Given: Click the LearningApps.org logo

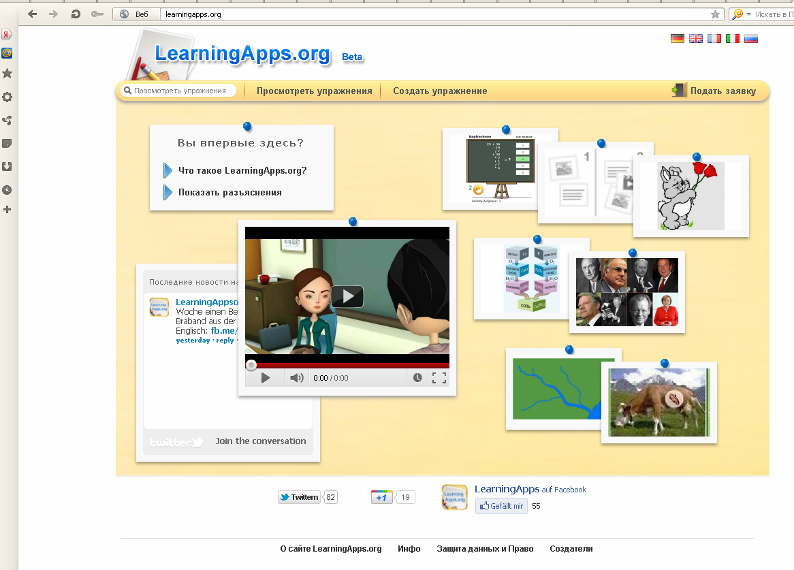Looking at the screenshot, I should 243,54.
